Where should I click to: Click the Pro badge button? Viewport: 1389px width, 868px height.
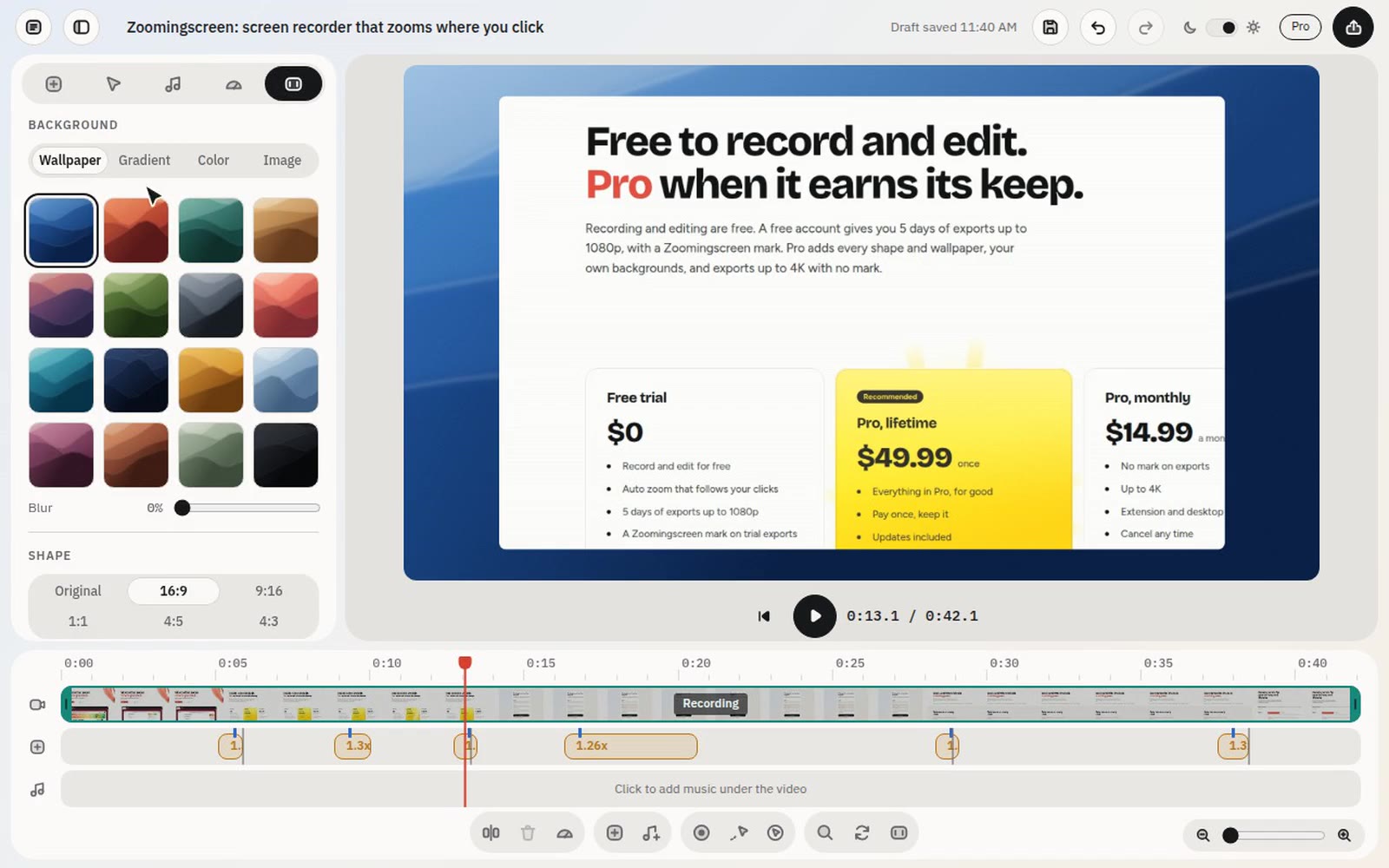point(1300,27)
